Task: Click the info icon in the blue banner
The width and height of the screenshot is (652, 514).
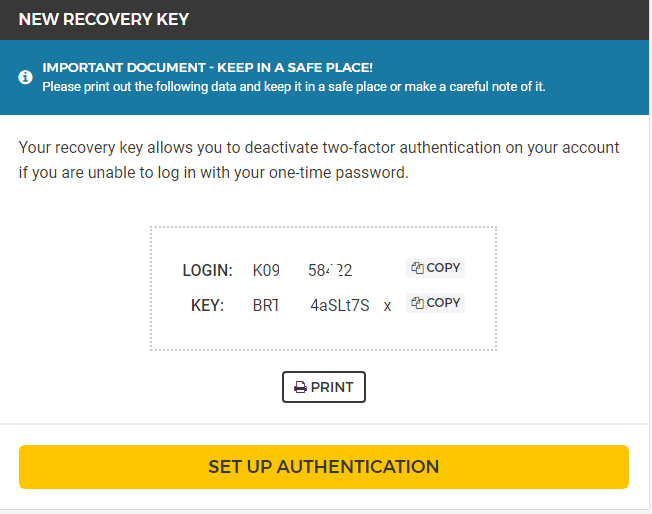Action: [x=25, y=77]
